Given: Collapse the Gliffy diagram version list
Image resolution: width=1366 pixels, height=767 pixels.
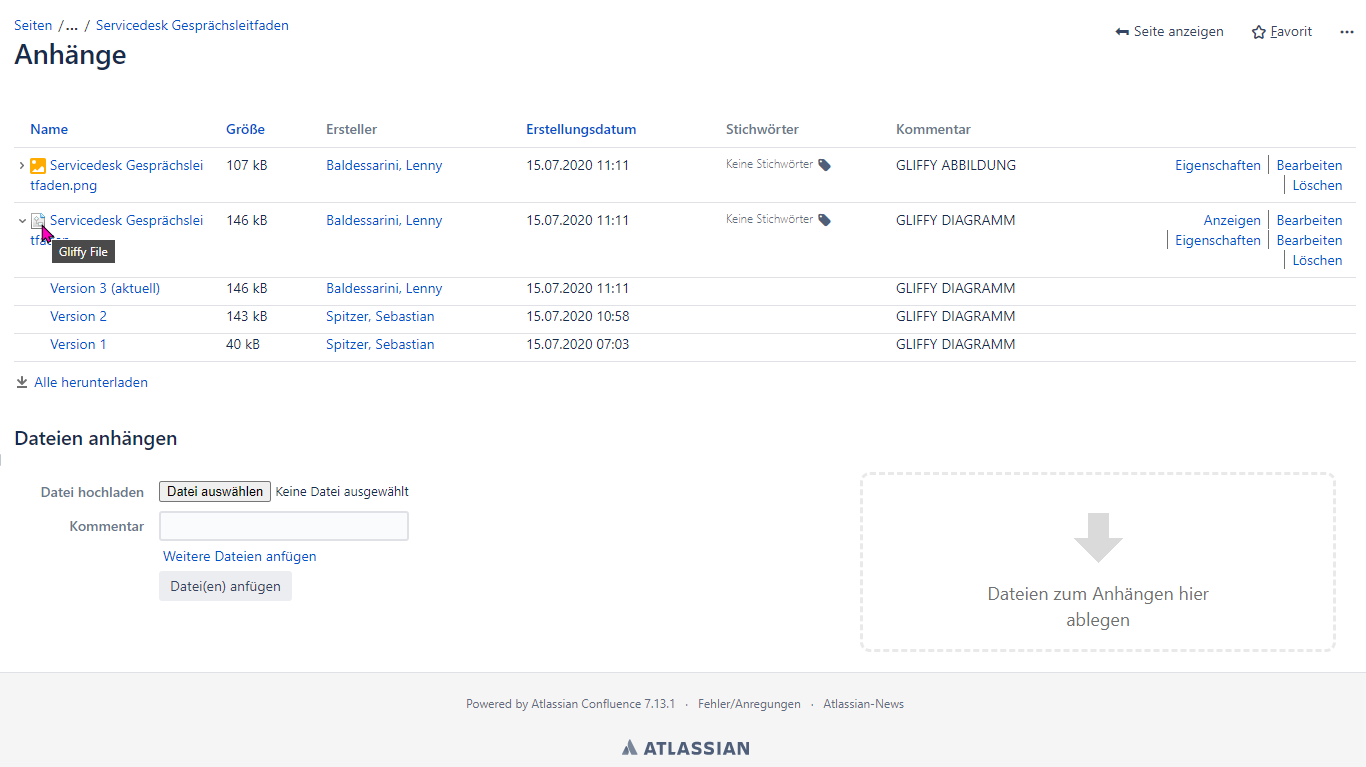Looking at the screenshot, I should click(22, 220).
